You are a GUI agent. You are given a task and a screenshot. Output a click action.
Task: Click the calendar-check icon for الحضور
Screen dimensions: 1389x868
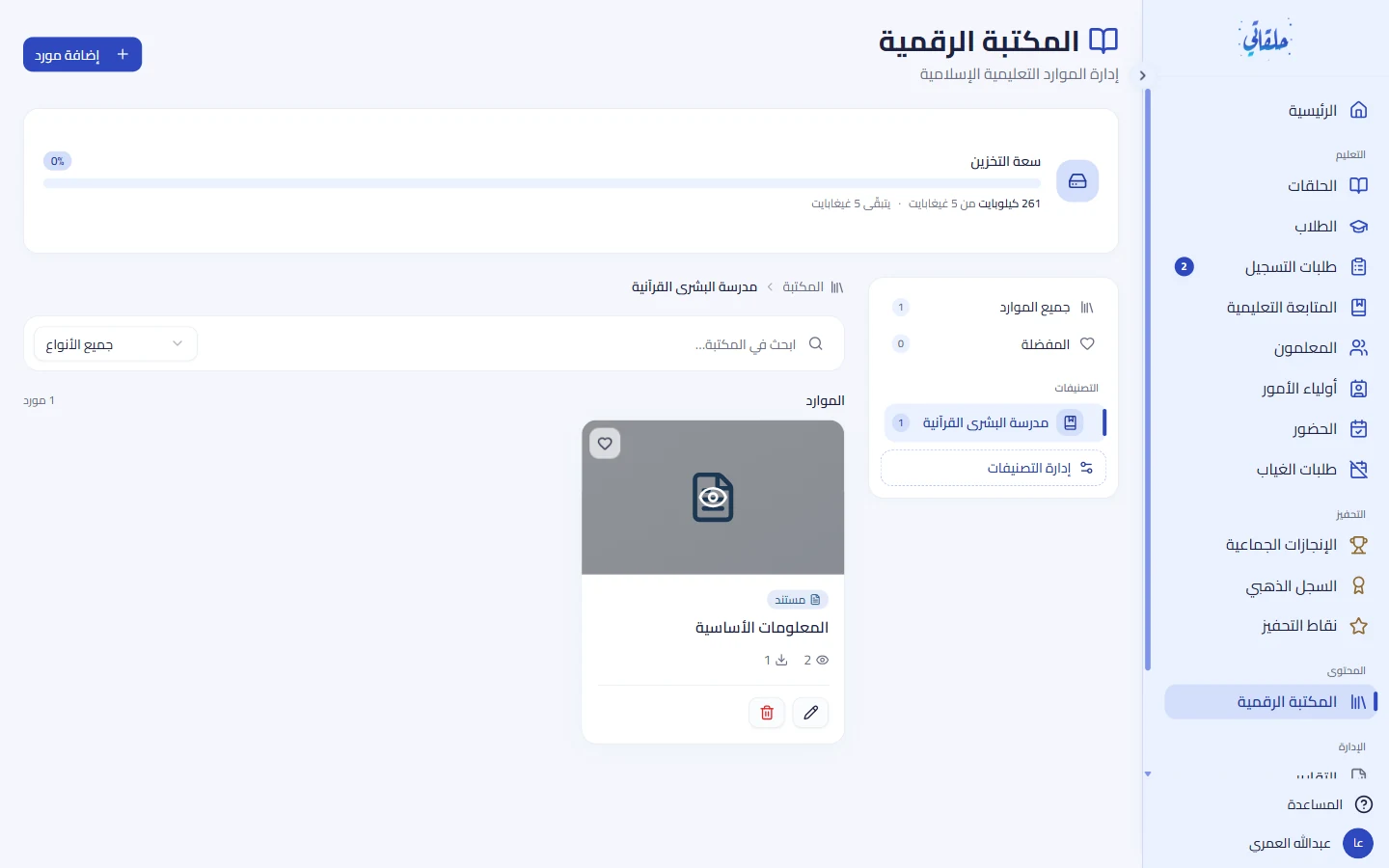tap(1358, 429)
